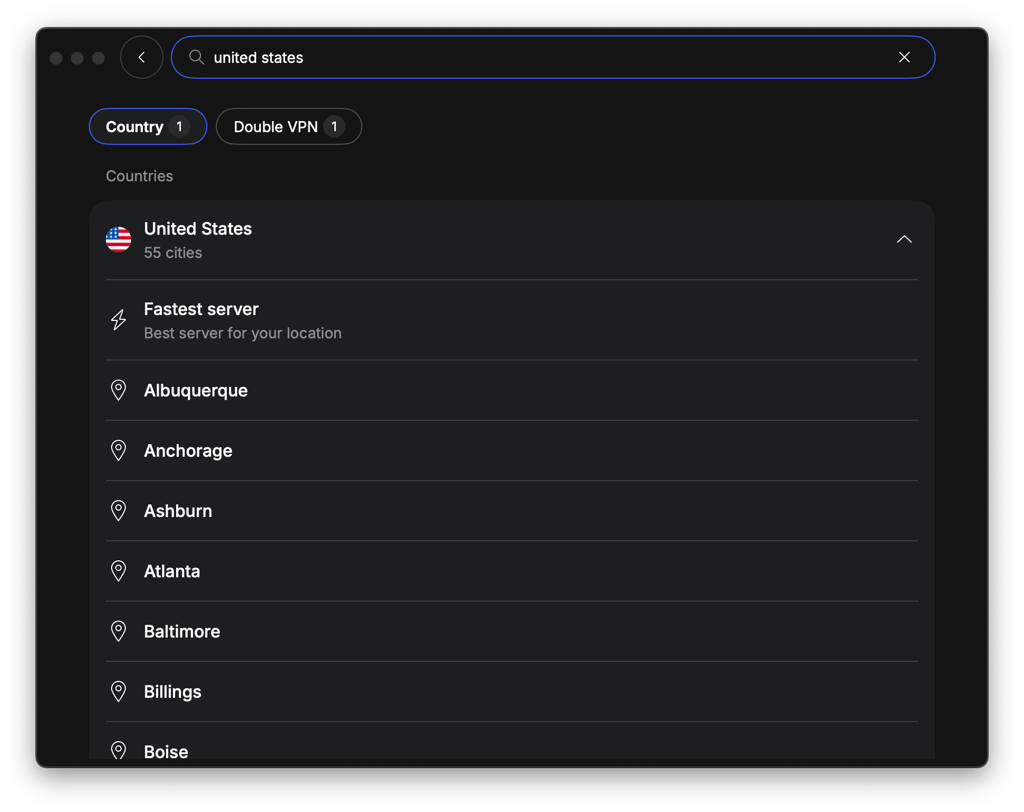
Task: Click the count badge on Double VPN tab
Action: click(334, 126)
